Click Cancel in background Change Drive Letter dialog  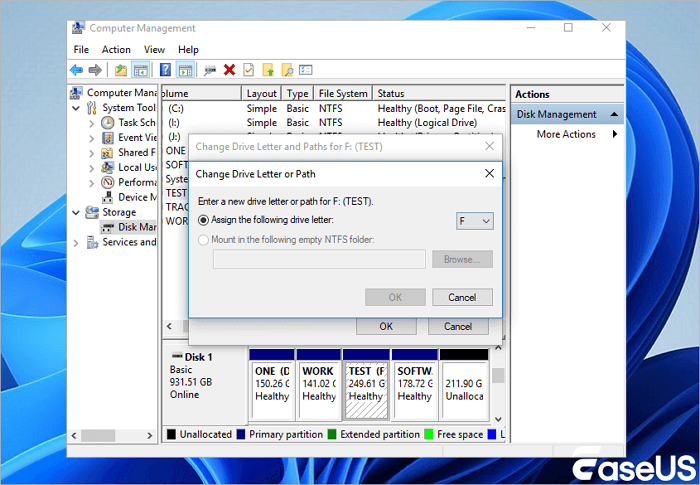458,326
